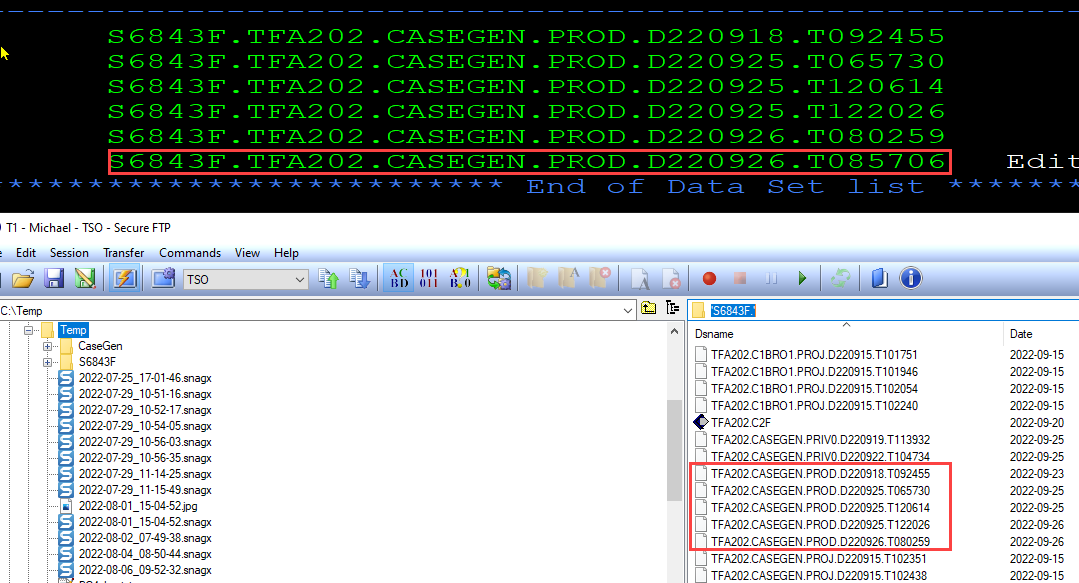
Task: Start recording with the red circle
Action: [x=709, y=279]
